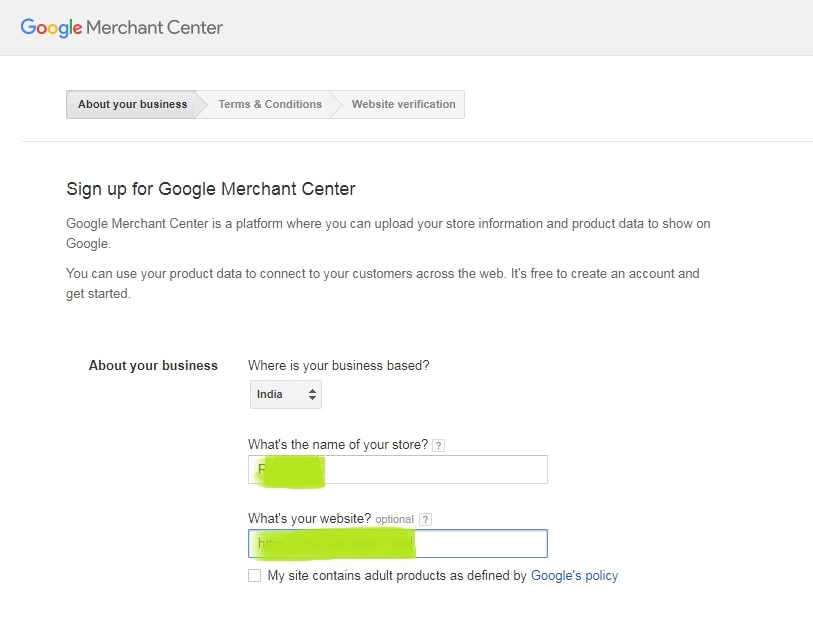813x620 pixels.
Task: Go to the 'Website verification' step
Action: [x=403, y=104]
